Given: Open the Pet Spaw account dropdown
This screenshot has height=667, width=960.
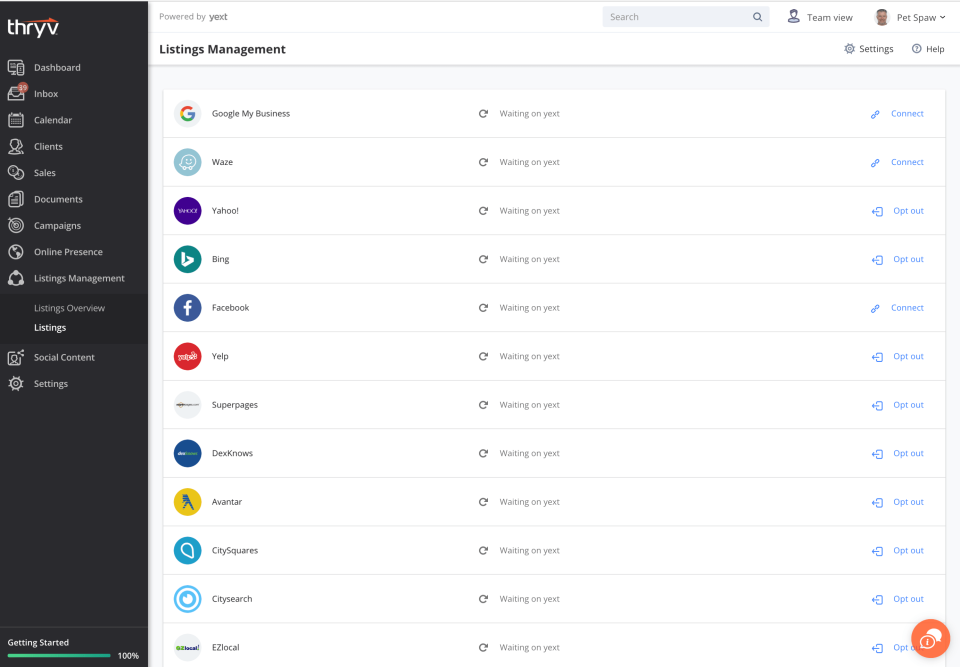Looking at the screenshot, I should tap(908, 16).
